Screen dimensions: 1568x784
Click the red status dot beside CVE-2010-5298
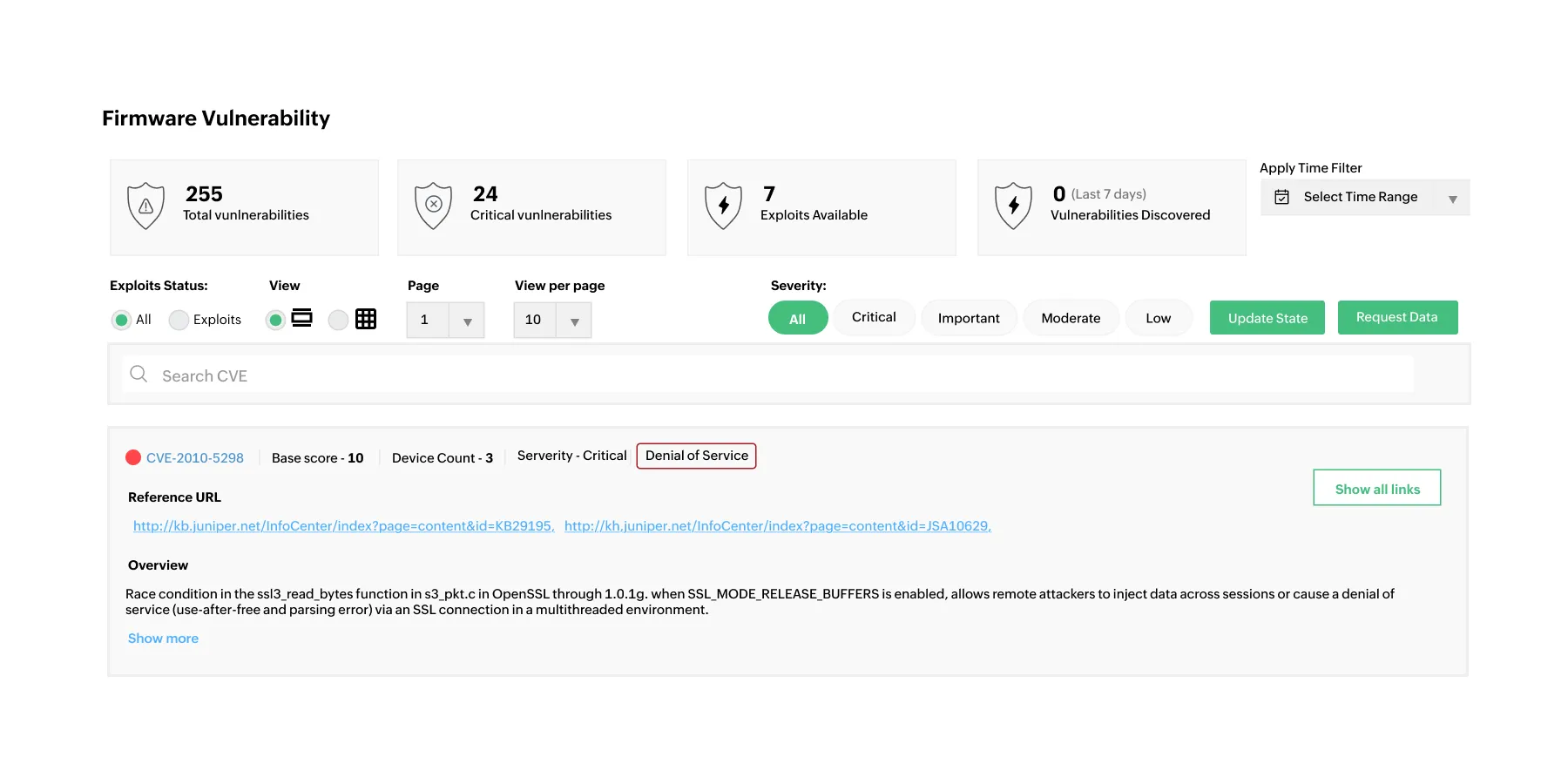[133, 456]
